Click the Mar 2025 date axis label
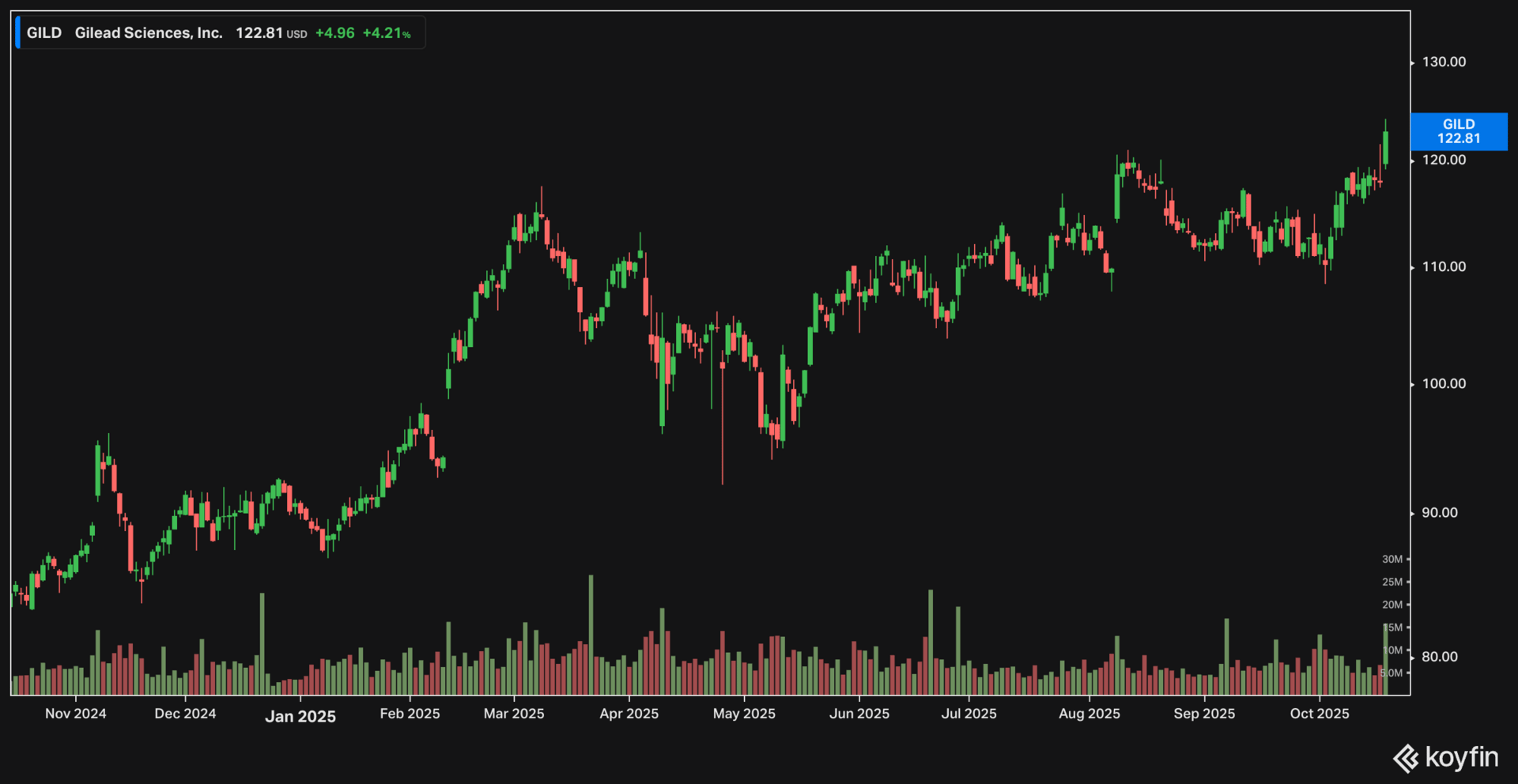This screenshot has height=784, width=1518. coord(514,714)
